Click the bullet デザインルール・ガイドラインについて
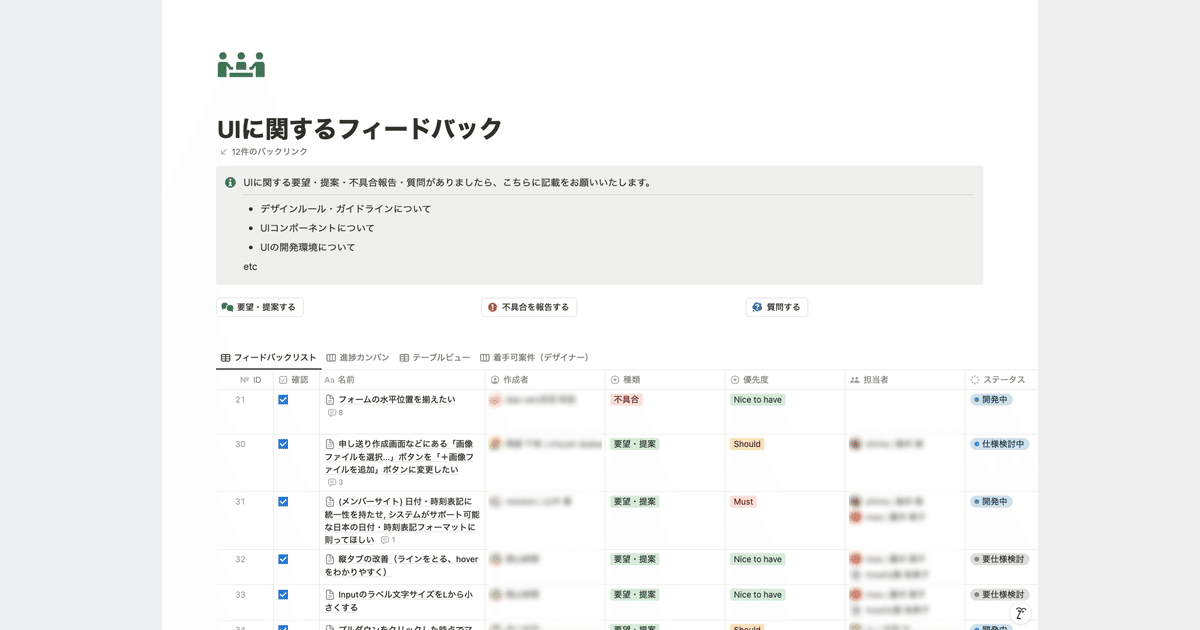Viewport: 1200px width, 630px height. point(346,209)
